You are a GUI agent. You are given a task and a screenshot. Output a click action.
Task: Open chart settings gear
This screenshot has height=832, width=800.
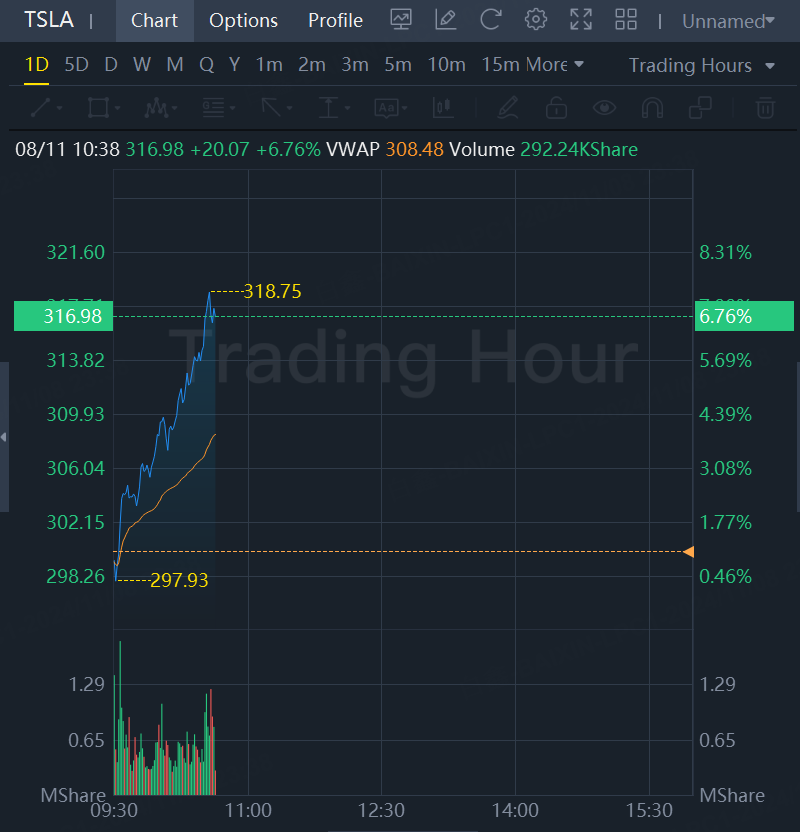click(536, 20)
